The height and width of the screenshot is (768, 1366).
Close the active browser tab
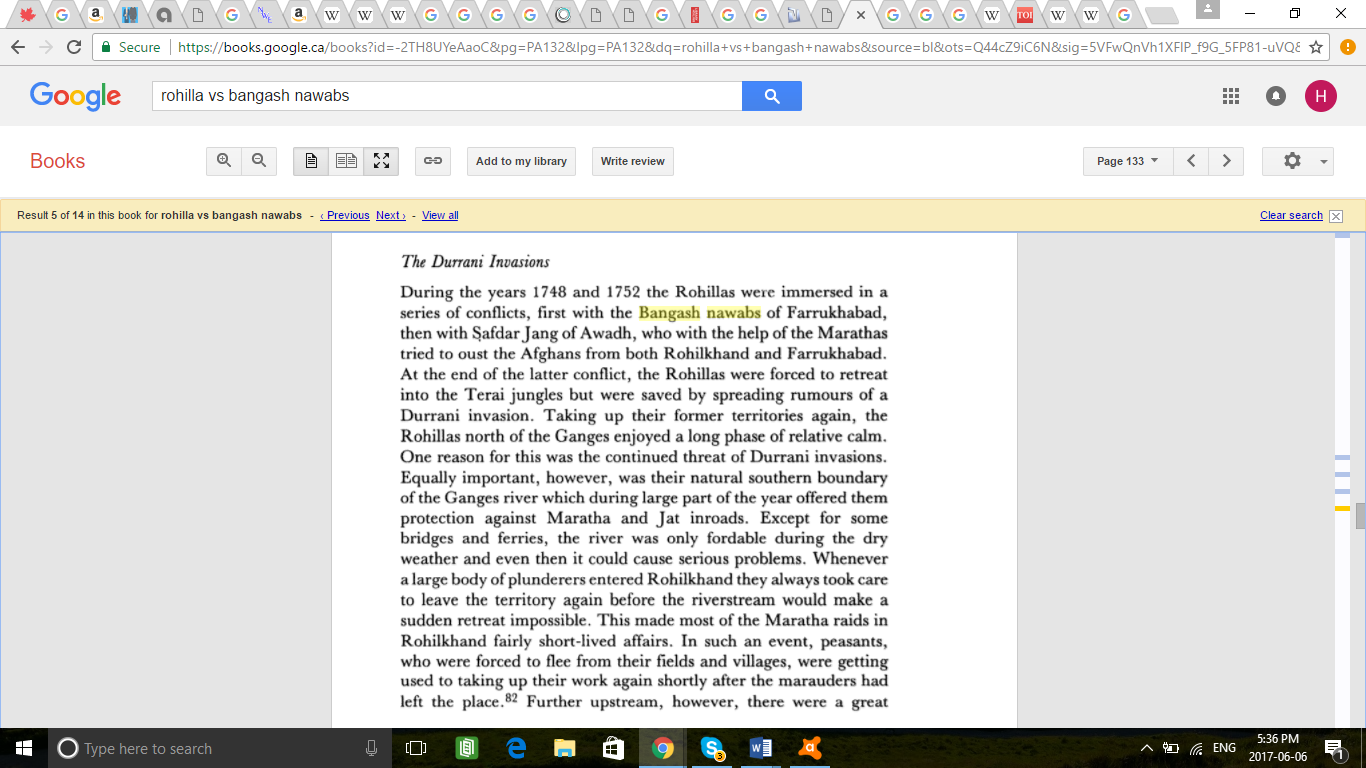[861, 15]
